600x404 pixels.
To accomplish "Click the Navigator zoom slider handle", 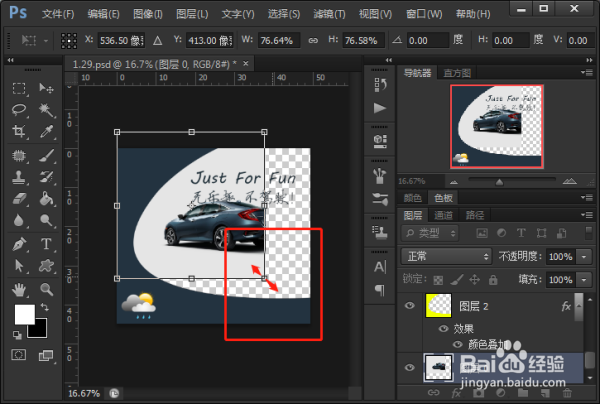I will (x=499, y=182).
